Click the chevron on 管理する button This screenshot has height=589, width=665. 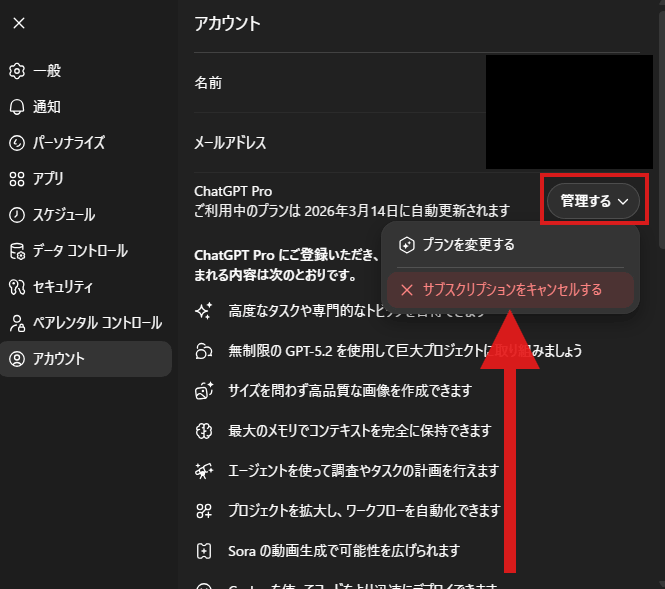point(623,201)
